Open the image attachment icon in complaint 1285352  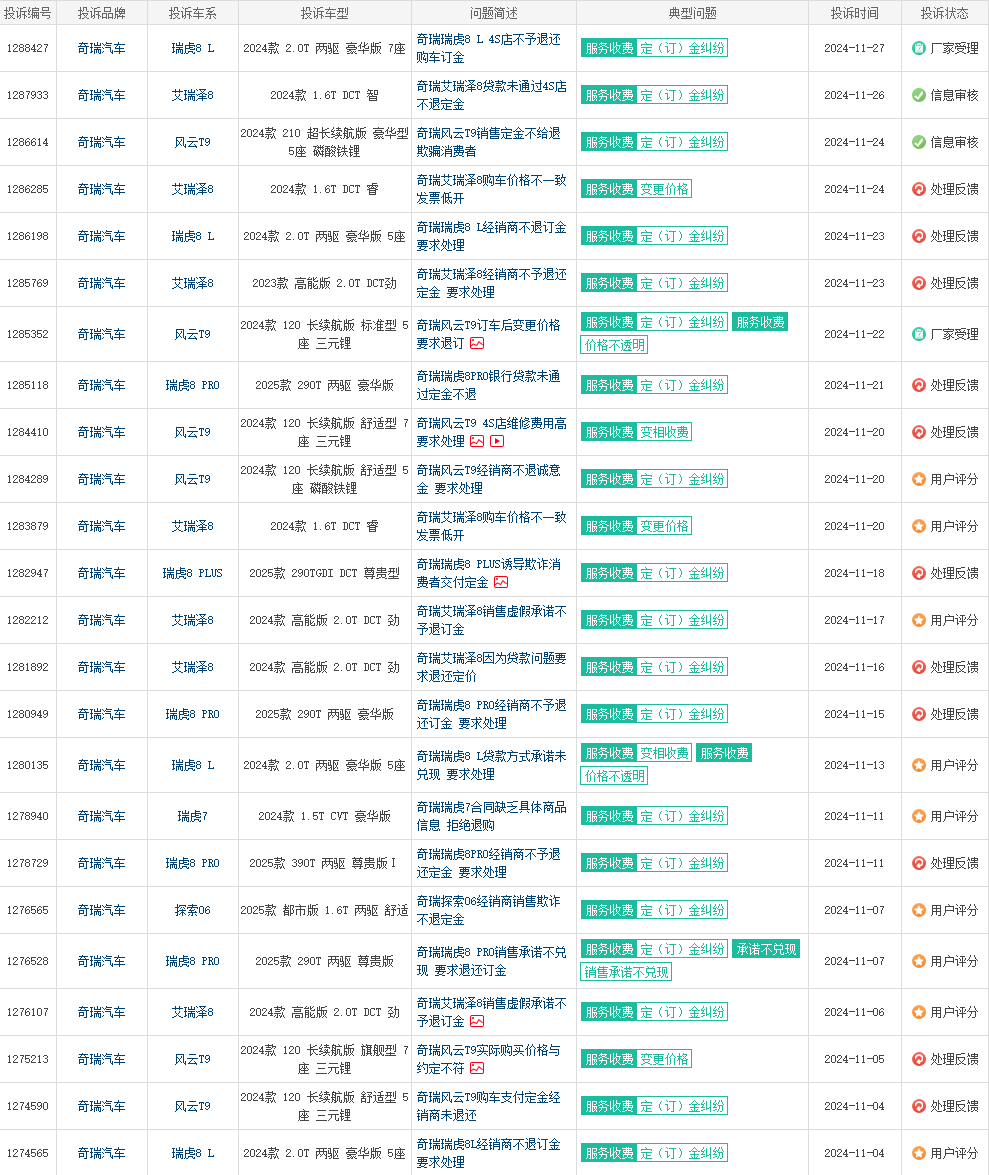tap(477, 343)
